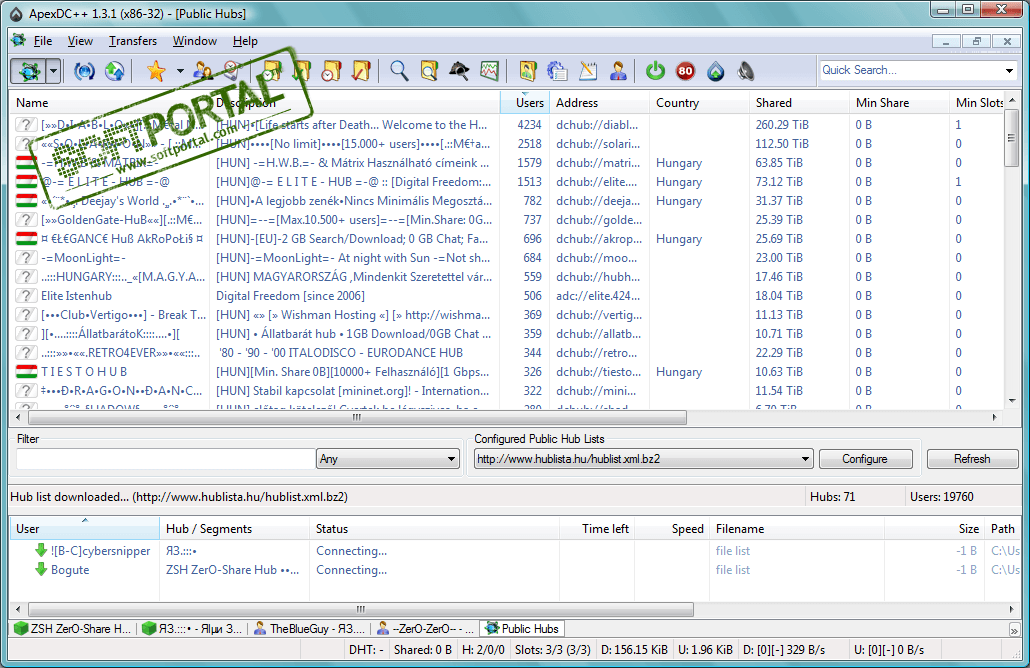The height and width of the screenshot is (668, 1030).
Task: Click address cell 'adc://elite.424...'
Action: pos(598,296)
